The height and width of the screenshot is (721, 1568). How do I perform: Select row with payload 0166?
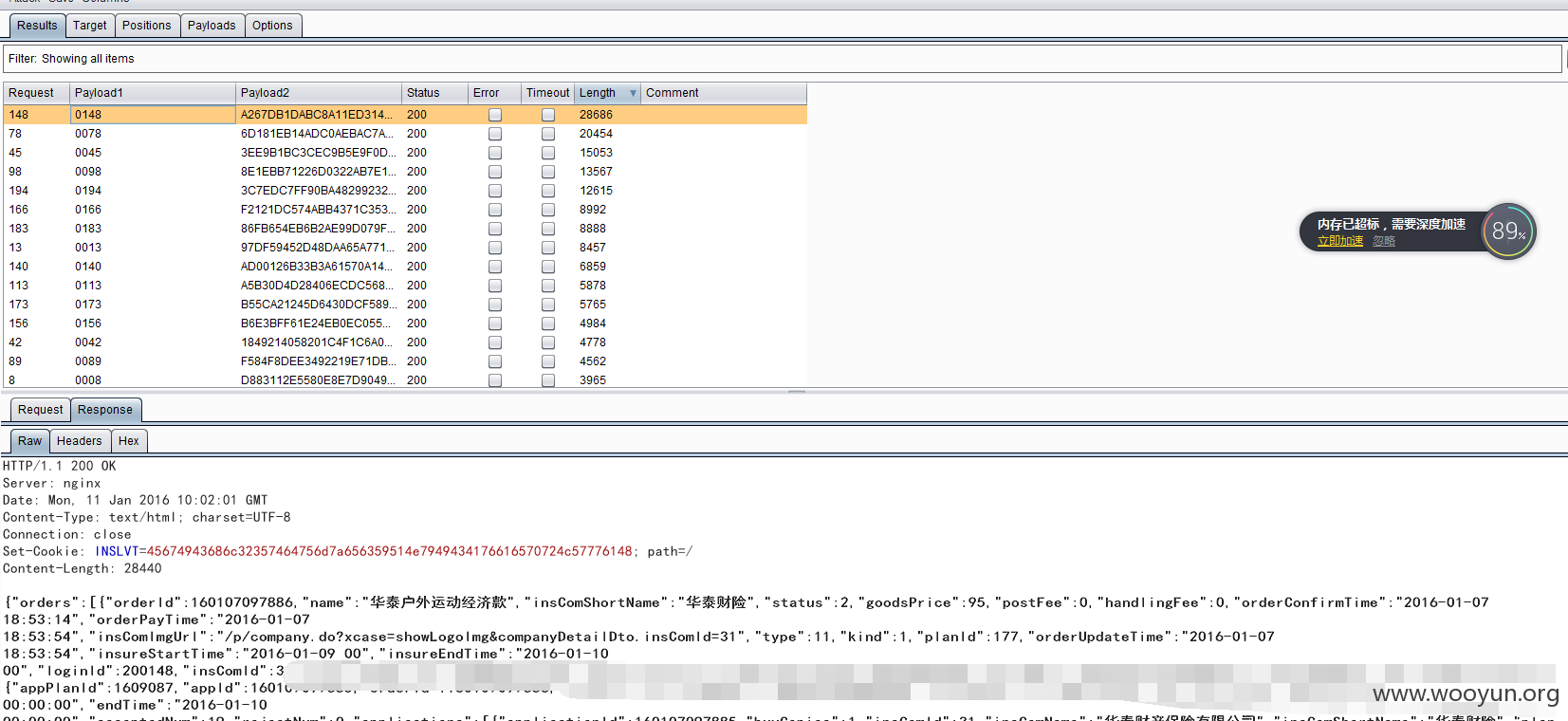pyautogui.click(x=405, y=210)
